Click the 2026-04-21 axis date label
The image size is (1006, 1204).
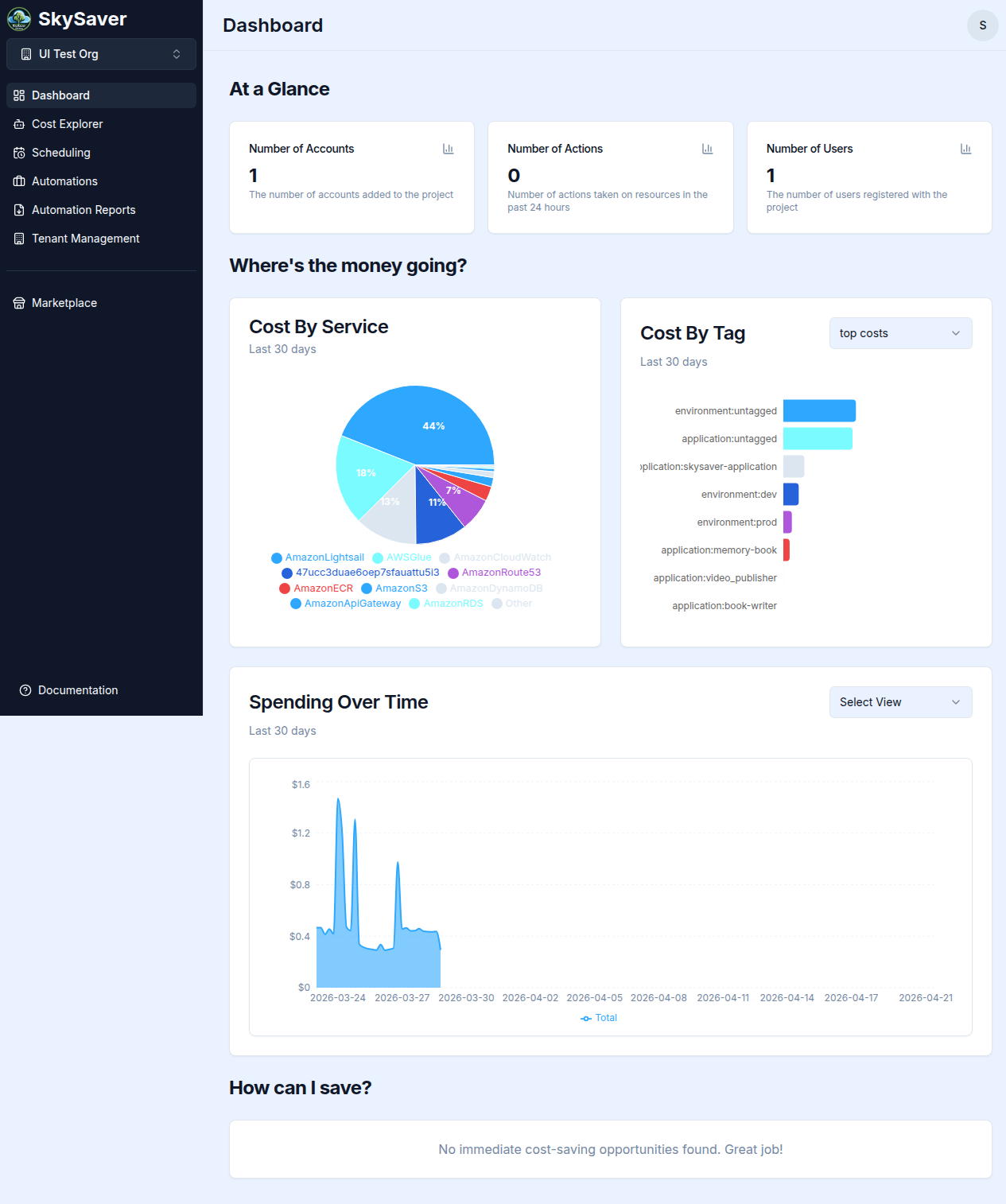coord(926,998)
